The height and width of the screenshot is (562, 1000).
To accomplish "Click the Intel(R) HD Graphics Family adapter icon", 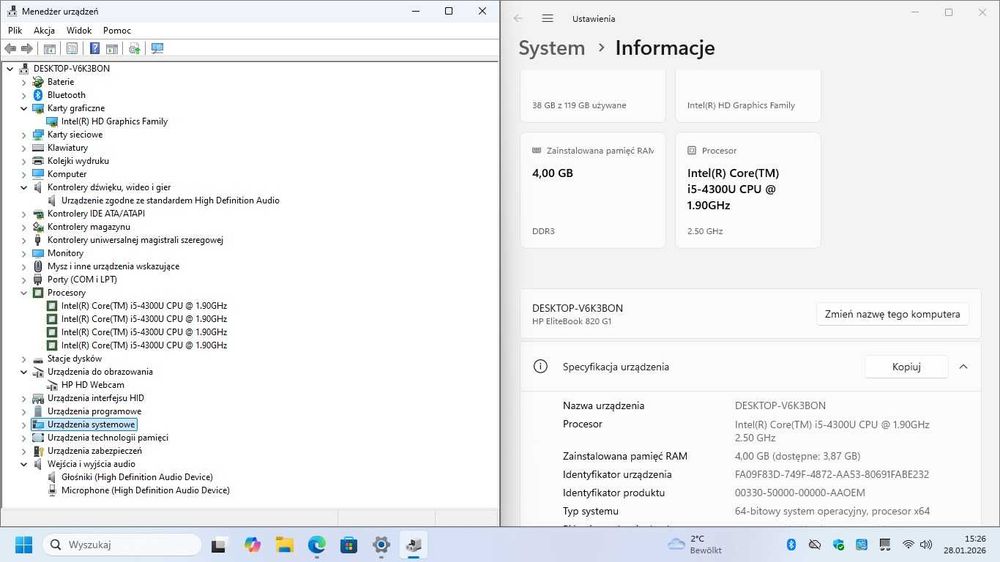I will (52, 121).
